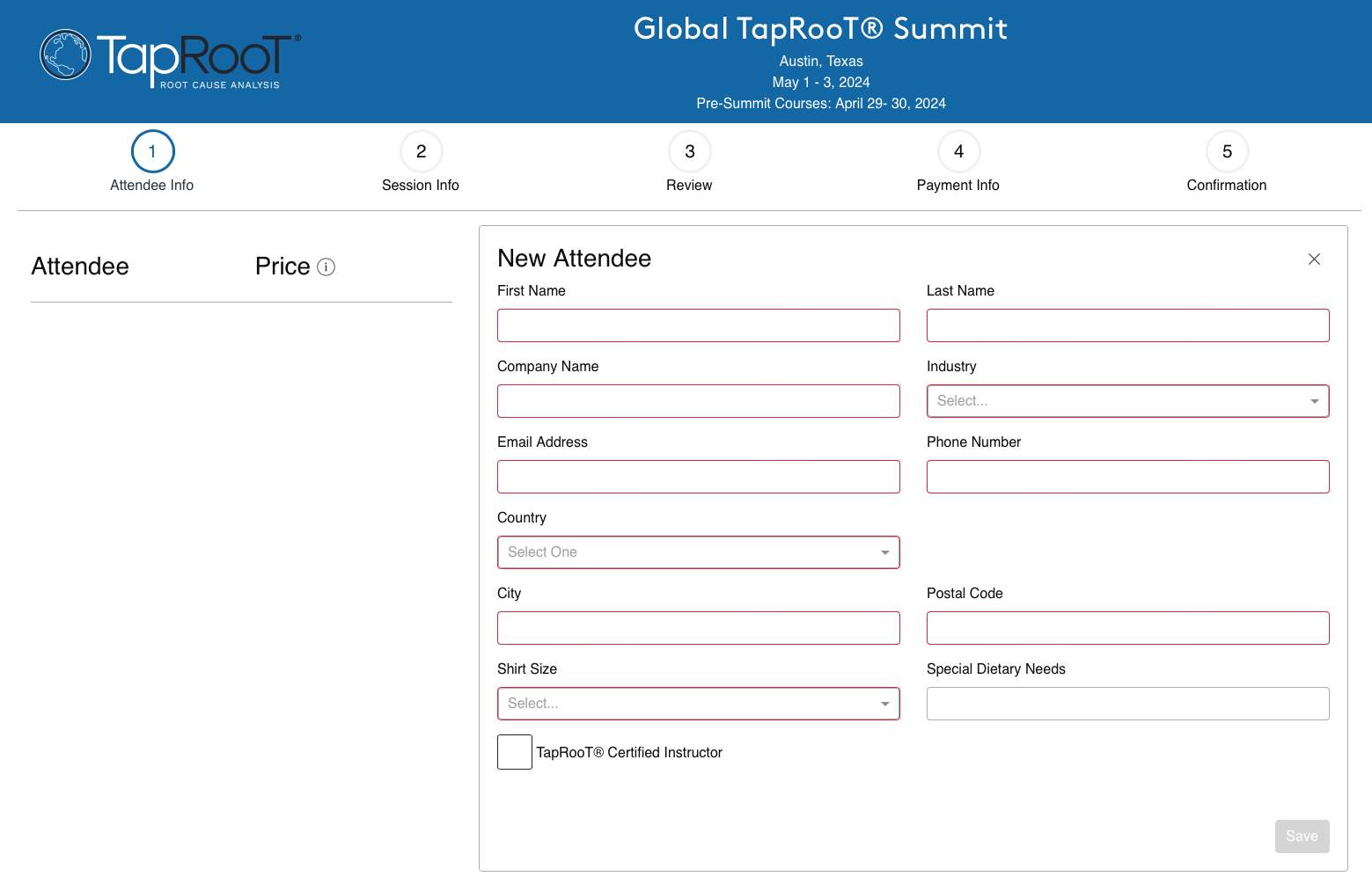Check the TapRooT Certified Instructor checkbox
Viewport: 1372px width, 891px height.
(x=515, y=752)
